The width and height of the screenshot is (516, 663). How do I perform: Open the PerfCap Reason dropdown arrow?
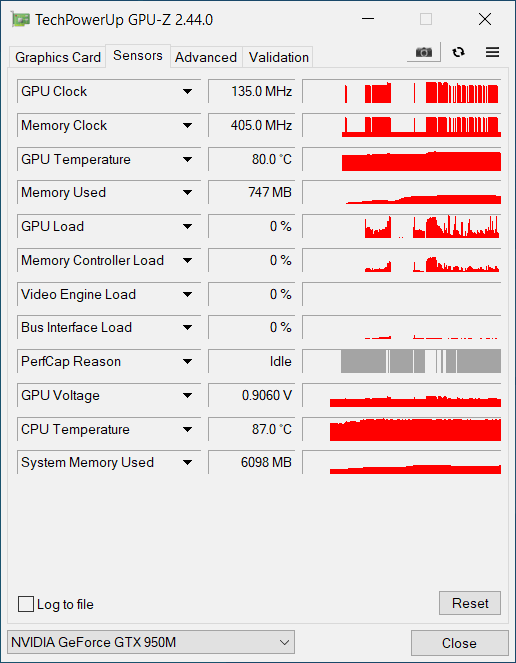[187, 362]
